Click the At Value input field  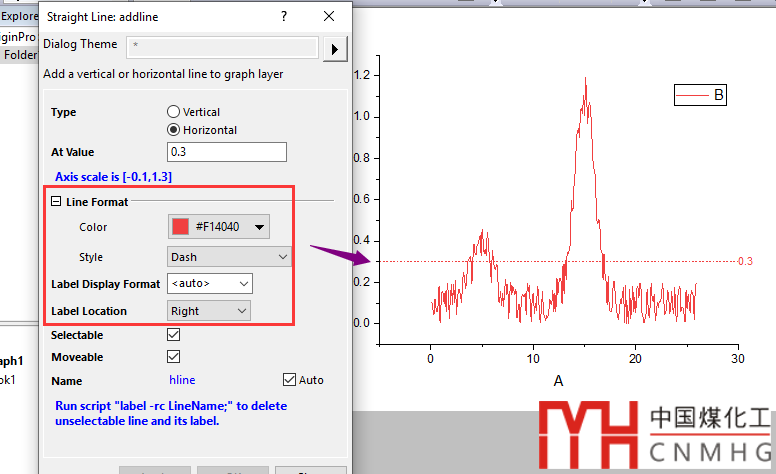(x=227, y=152)
